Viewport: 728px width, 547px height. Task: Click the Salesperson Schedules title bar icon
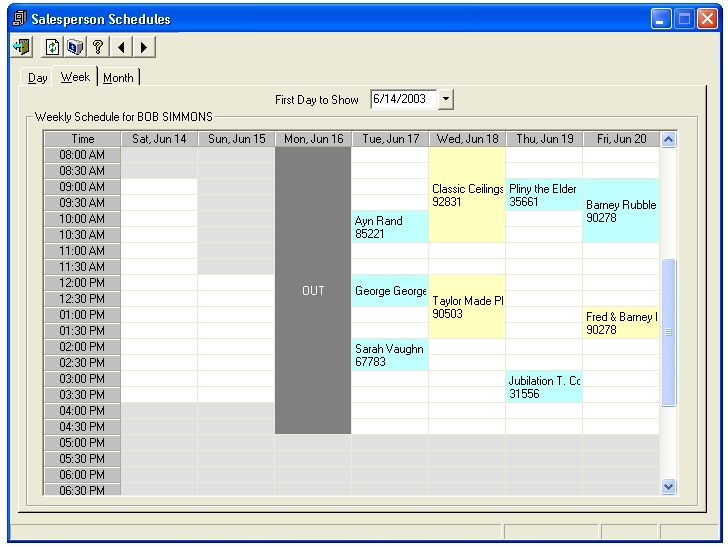pyautogui.click(x=20, y=19)
